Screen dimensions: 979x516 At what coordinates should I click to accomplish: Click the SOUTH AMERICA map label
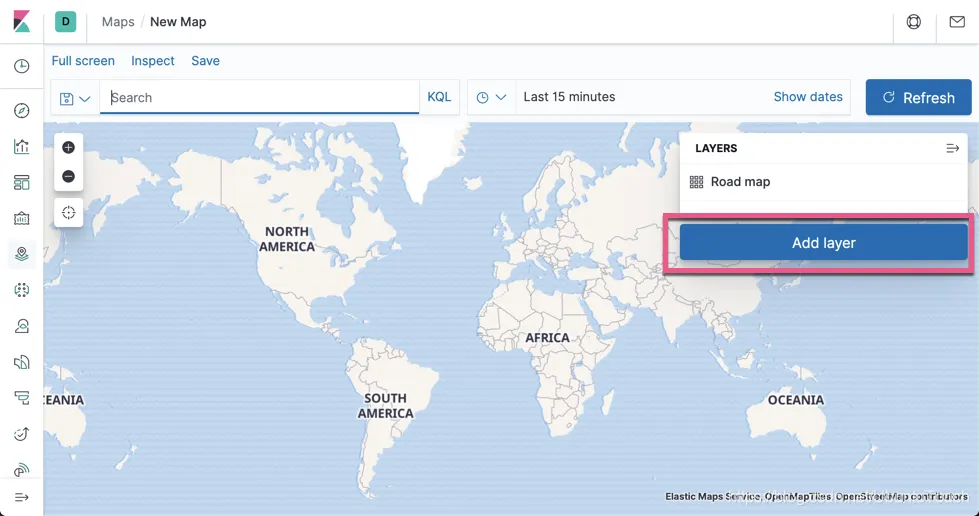(385, 406)
